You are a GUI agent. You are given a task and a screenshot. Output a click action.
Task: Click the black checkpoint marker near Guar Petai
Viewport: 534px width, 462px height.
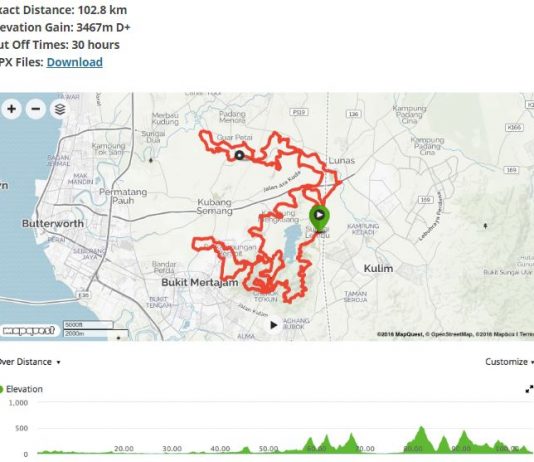[240, 155]
